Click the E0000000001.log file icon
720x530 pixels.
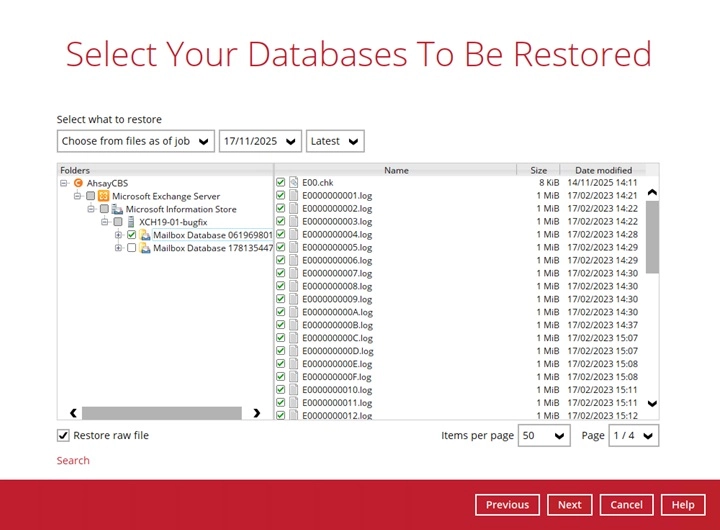coord(294,196)
